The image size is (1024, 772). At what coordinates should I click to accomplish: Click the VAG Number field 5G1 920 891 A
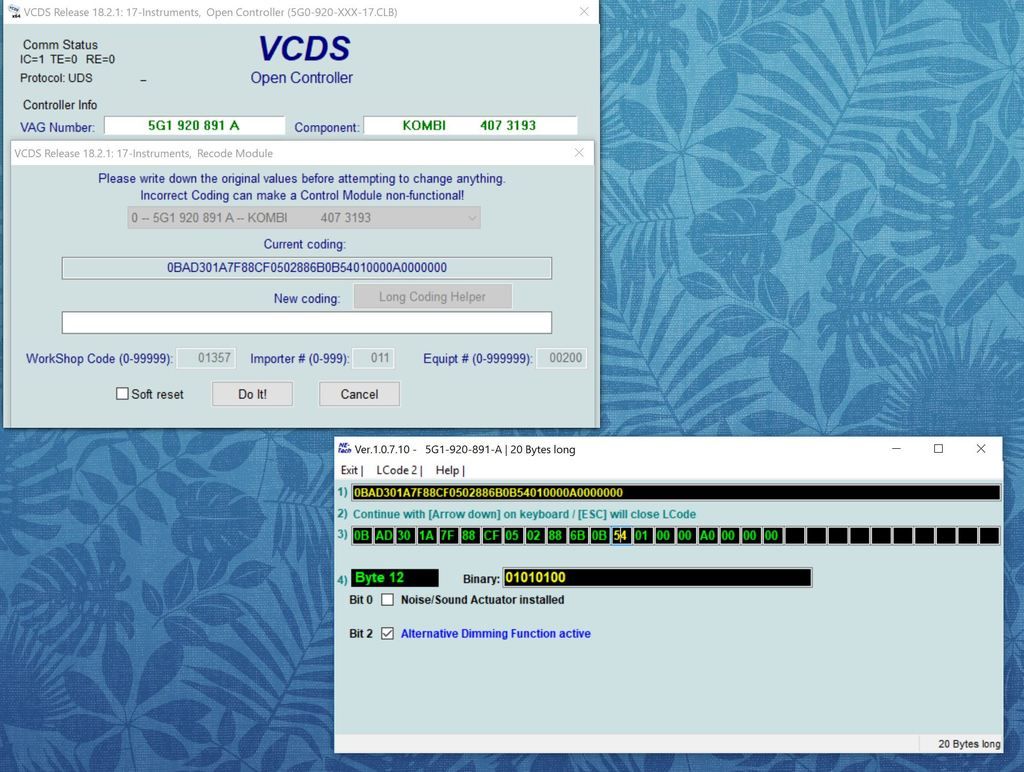194,125
